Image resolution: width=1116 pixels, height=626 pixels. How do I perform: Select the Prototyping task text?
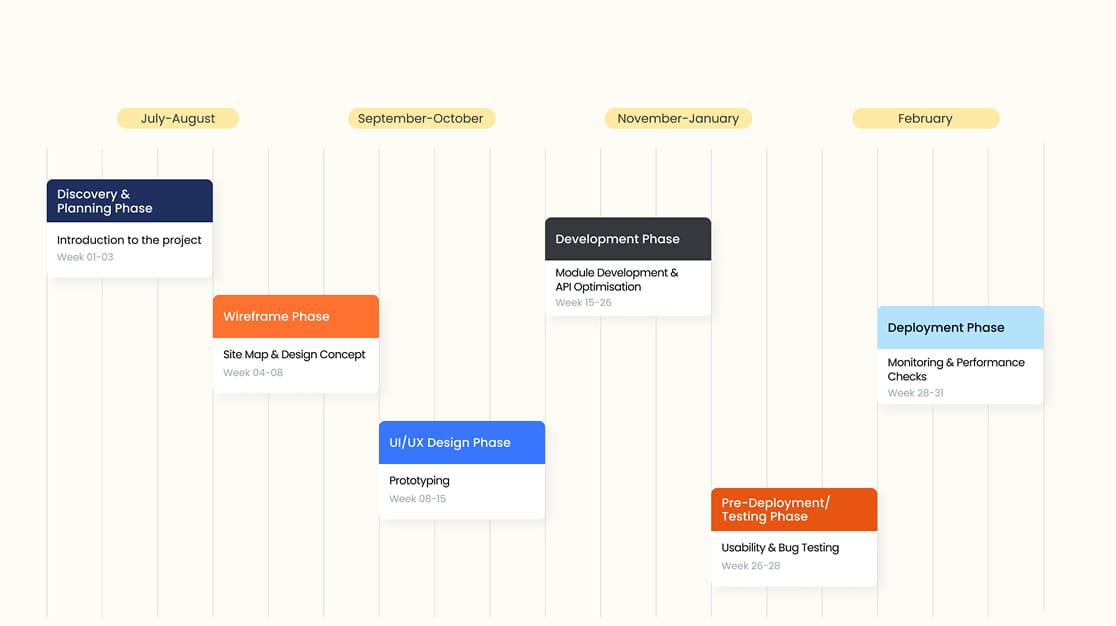(419, 481)
